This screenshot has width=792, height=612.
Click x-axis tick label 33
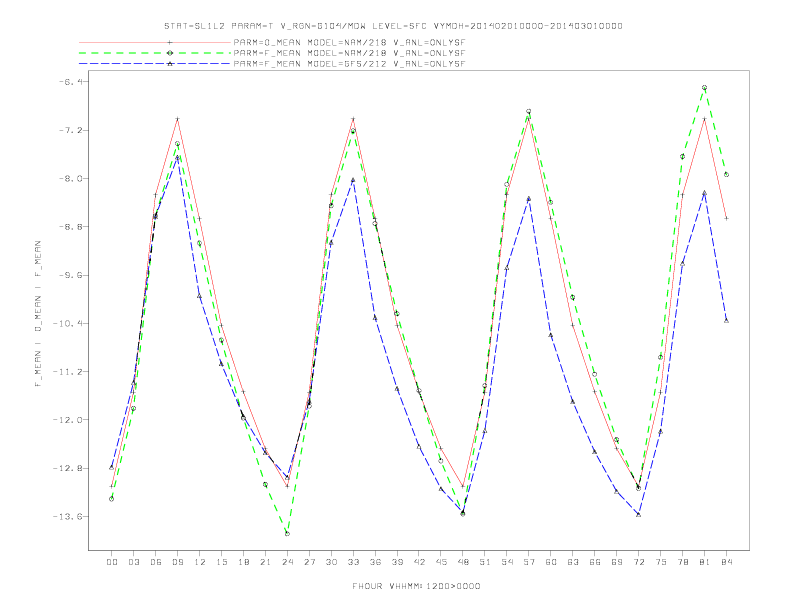(353, 562)
